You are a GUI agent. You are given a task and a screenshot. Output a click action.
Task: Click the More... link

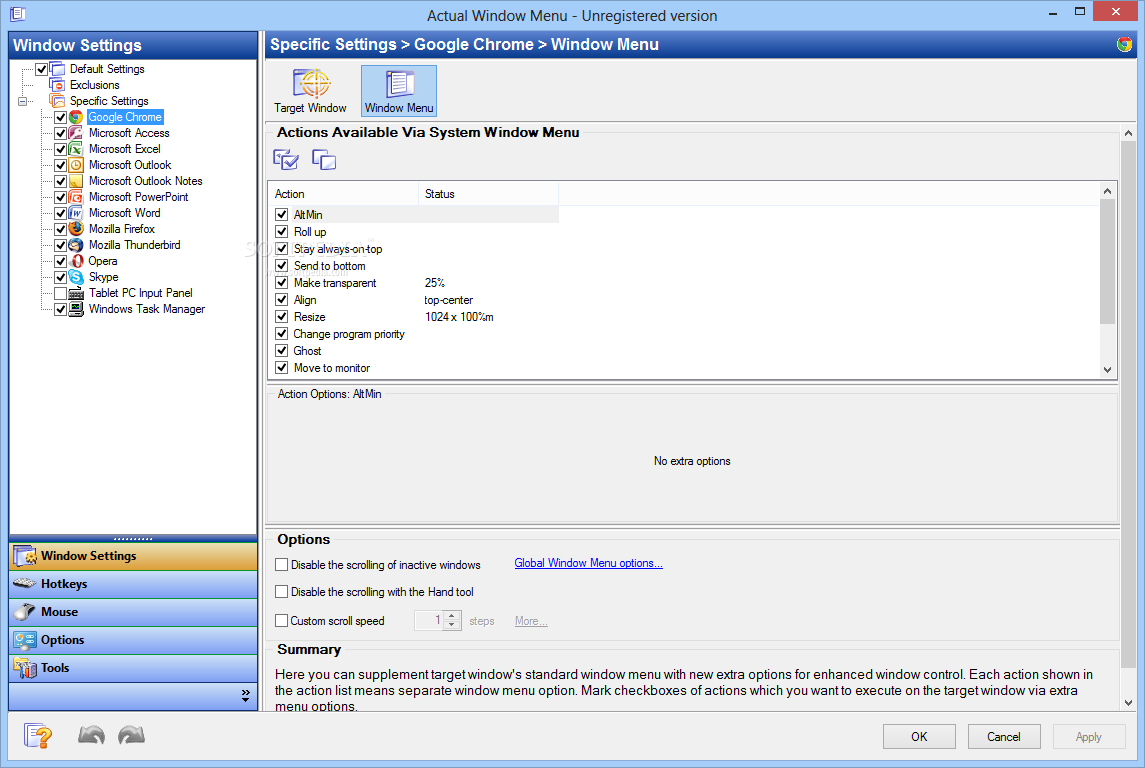pos(531,621)
